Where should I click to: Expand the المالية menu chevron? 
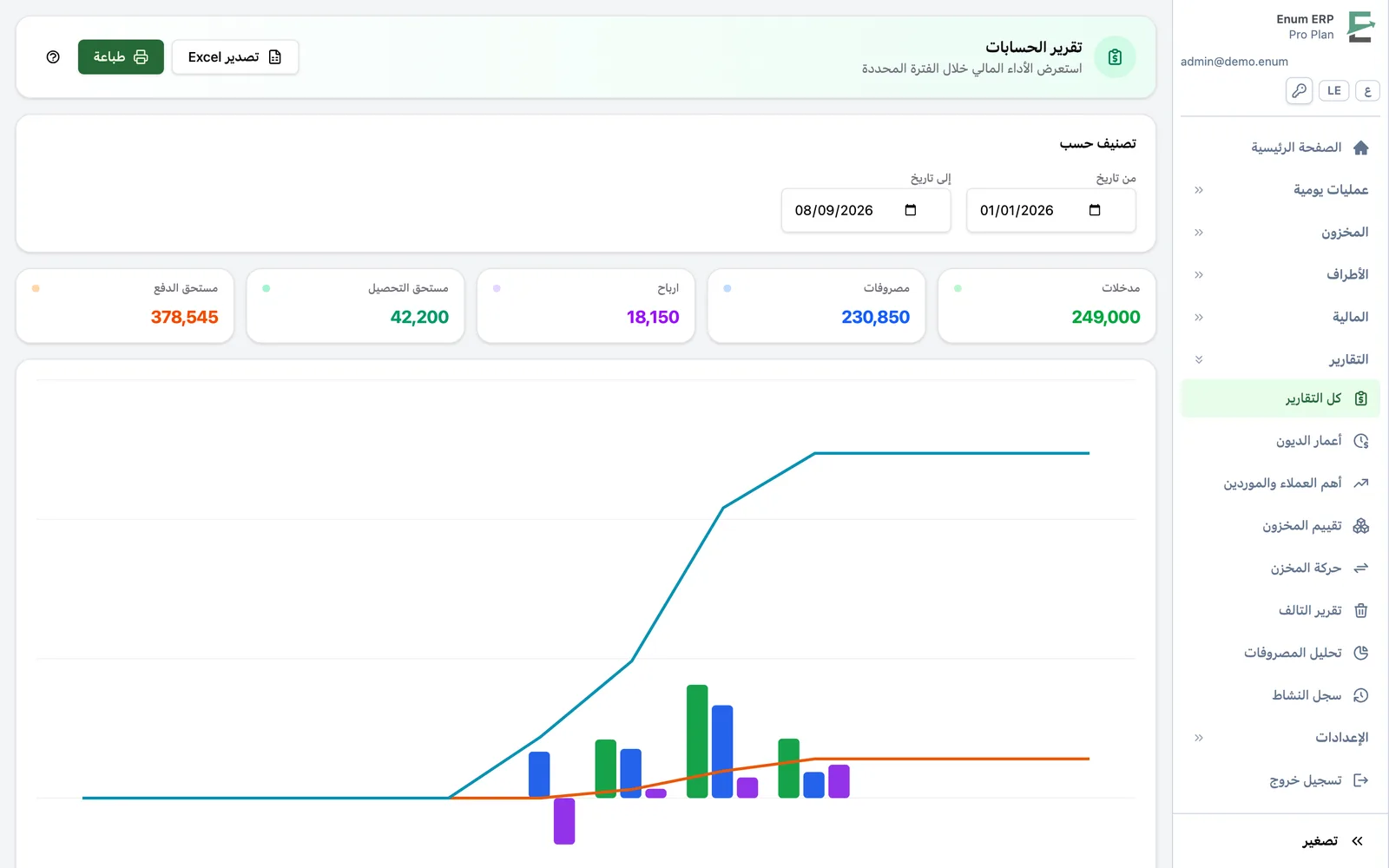(x=1199, y=318)
